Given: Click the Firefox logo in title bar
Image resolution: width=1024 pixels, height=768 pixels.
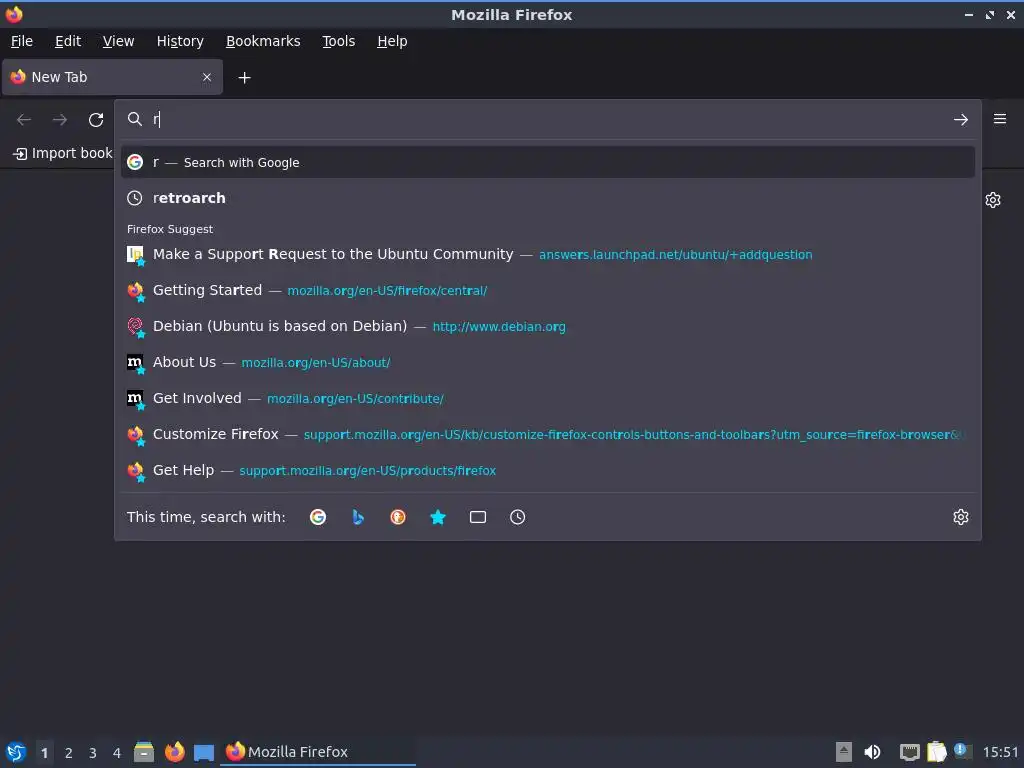Looking at the screenshot, I should [x=14, y=14].
